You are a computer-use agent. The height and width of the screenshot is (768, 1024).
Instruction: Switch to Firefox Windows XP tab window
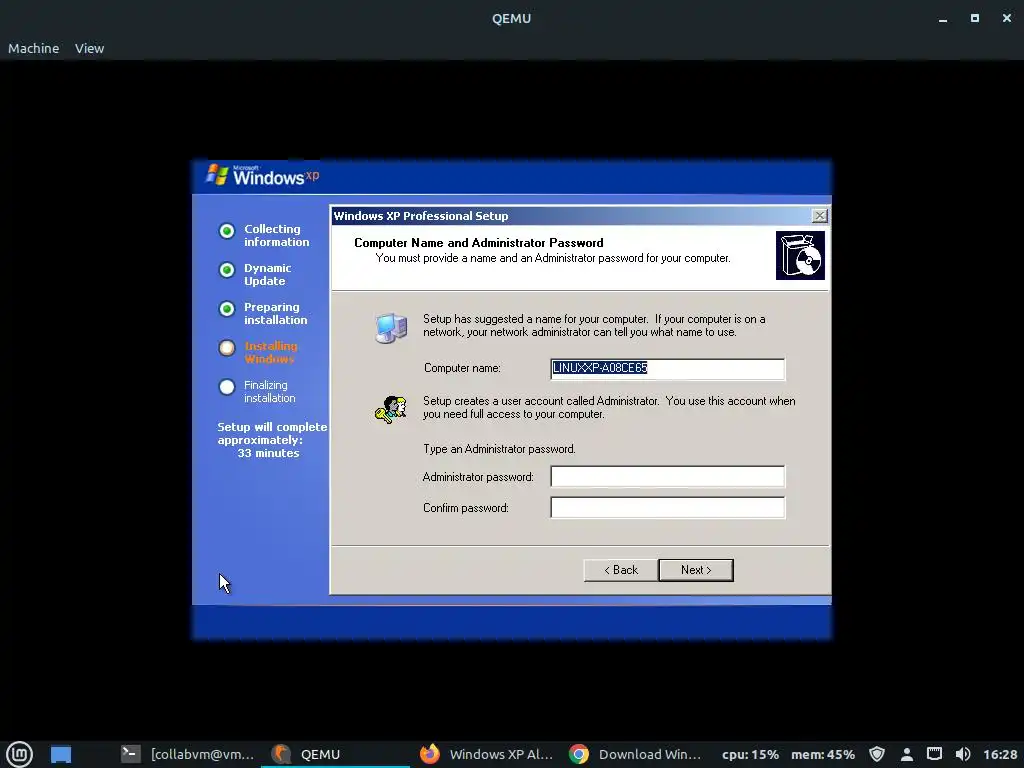coord(486,754)
